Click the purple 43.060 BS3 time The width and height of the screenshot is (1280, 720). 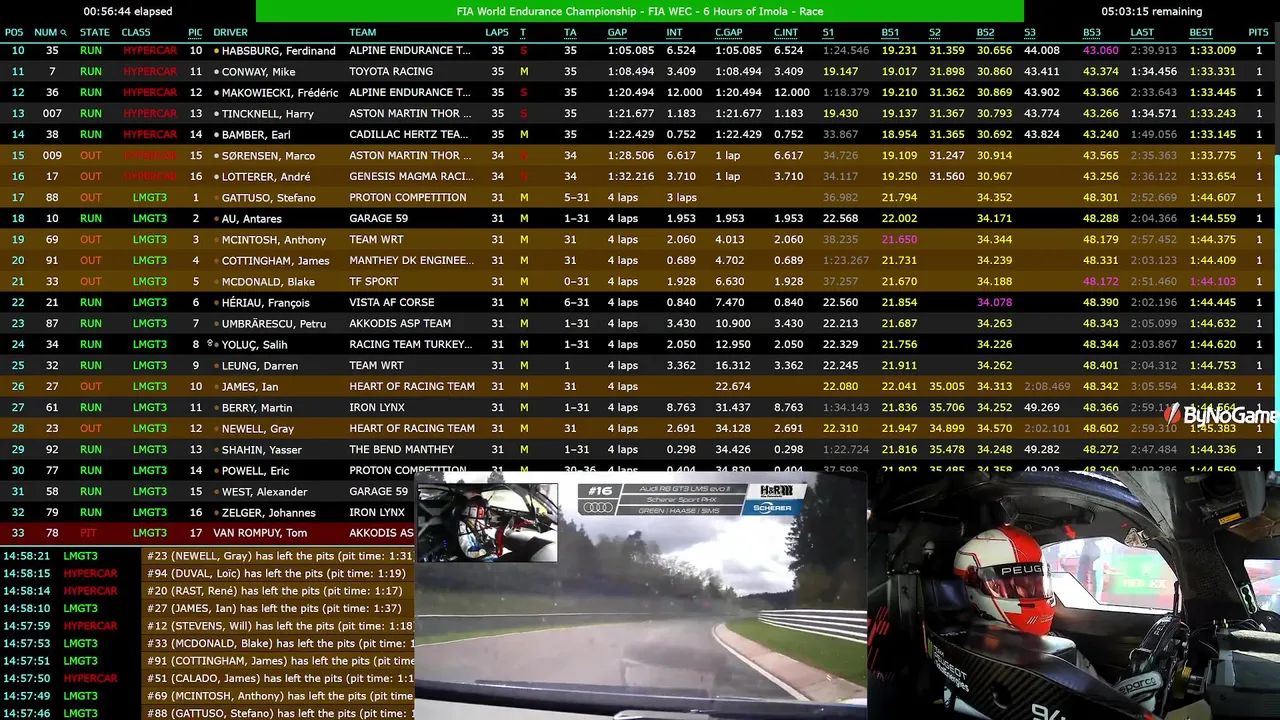pos(1101,51)
